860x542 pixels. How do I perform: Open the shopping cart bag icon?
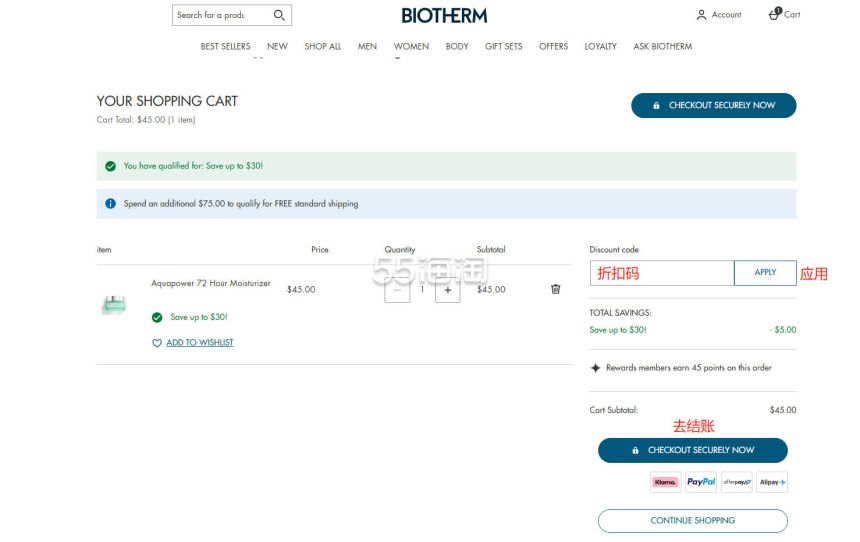(x=774, y=14)
